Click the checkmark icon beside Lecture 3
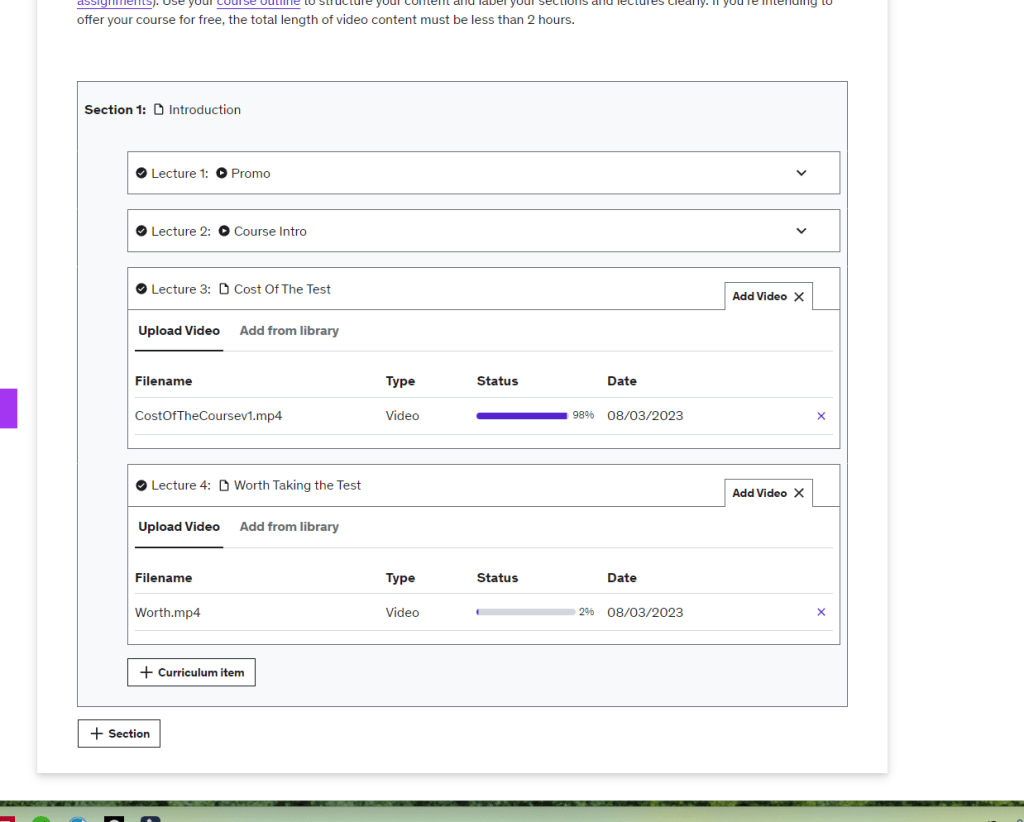Viewport: 1024px width, 822px height. tap(141, 289)
